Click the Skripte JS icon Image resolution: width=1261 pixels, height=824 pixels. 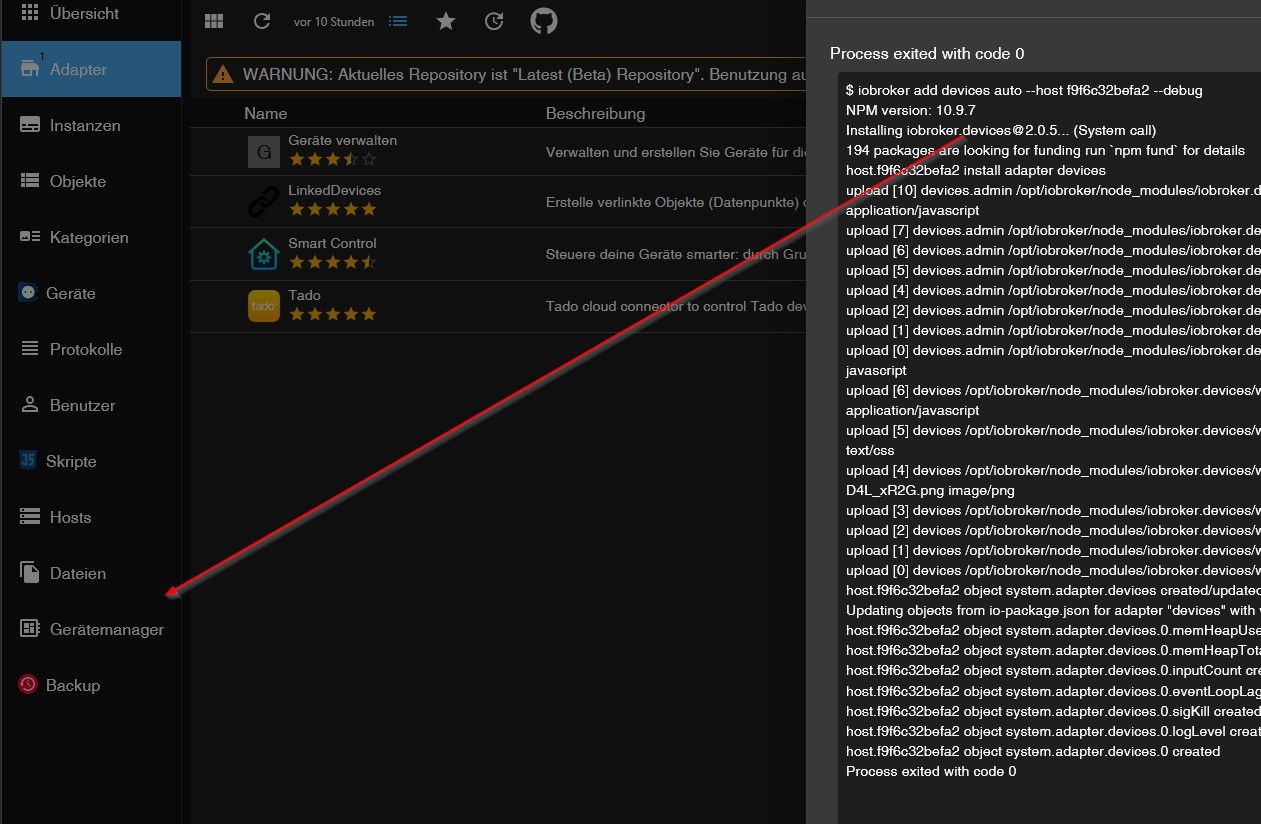28,461
